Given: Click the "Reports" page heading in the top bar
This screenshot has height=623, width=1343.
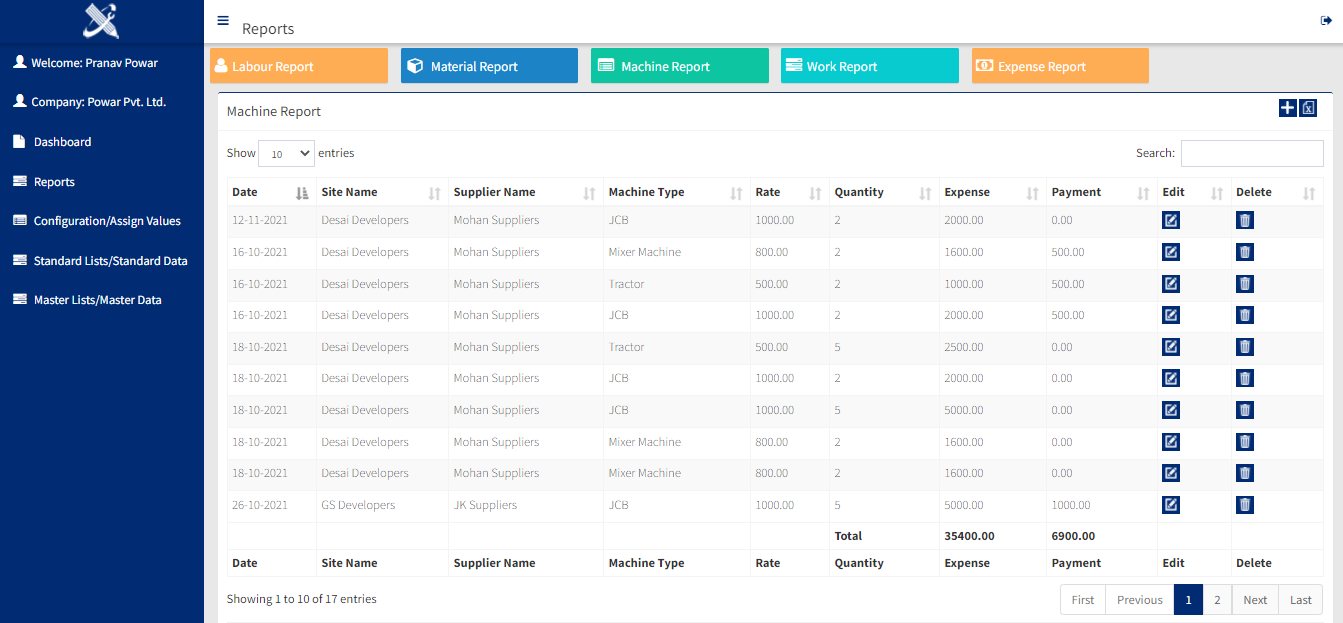Looking at the screenshot, I should click(x=268, y=29).
